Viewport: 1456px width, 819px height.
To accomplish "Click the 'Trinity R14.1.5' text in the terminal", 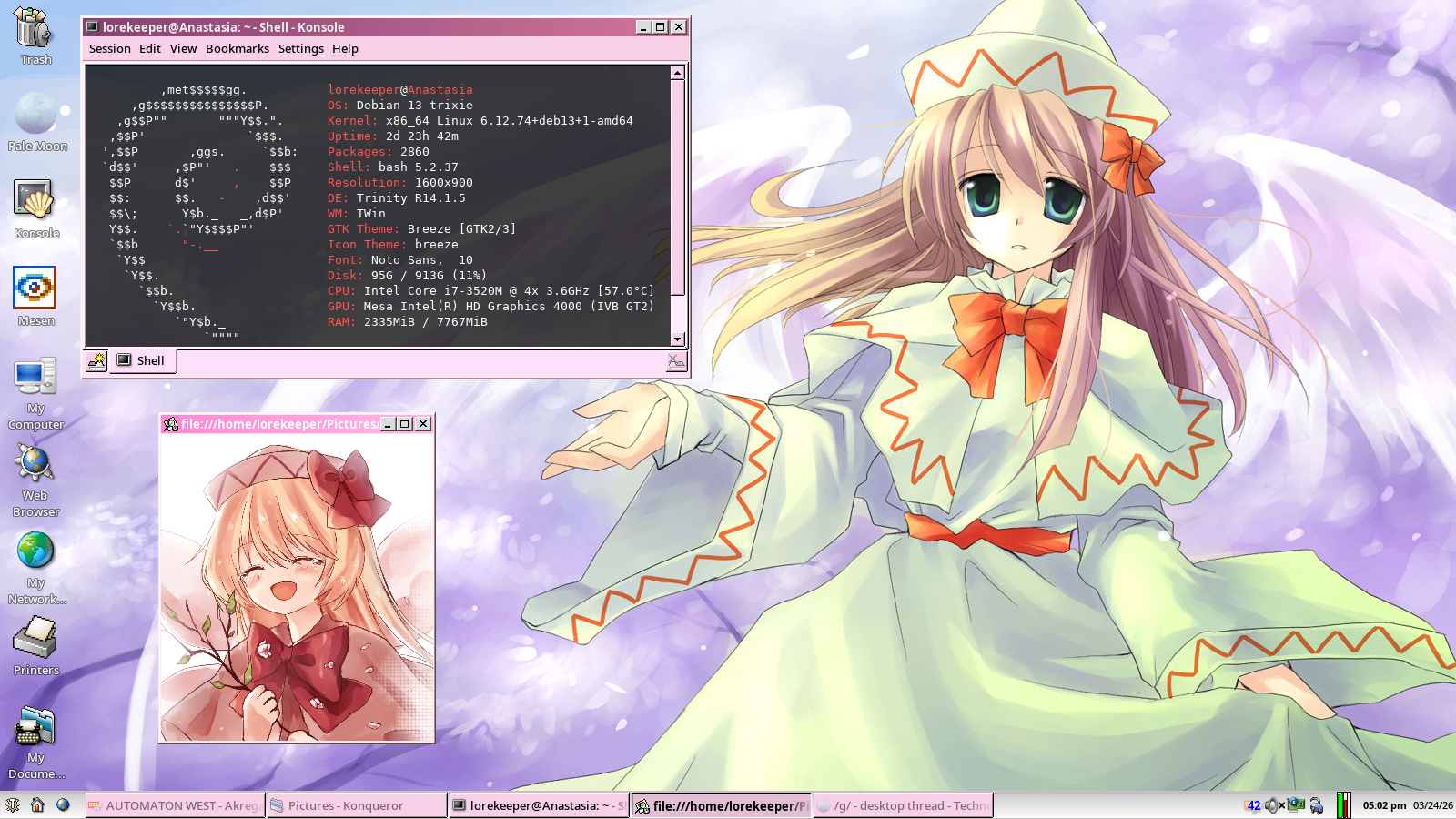I will click(411, 198).
